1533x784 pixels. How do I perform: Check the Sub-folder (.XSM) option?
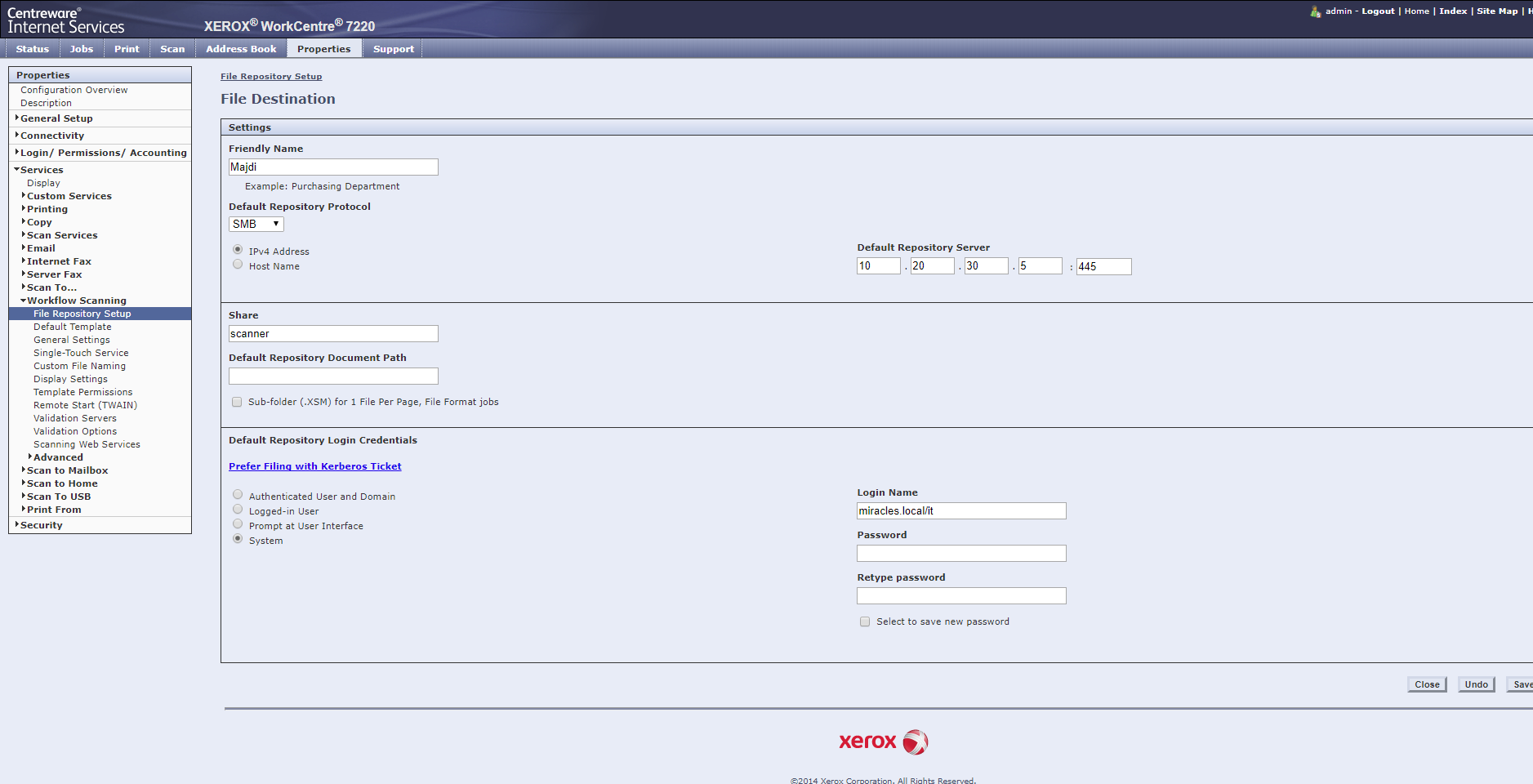click(x=237, y=402)
